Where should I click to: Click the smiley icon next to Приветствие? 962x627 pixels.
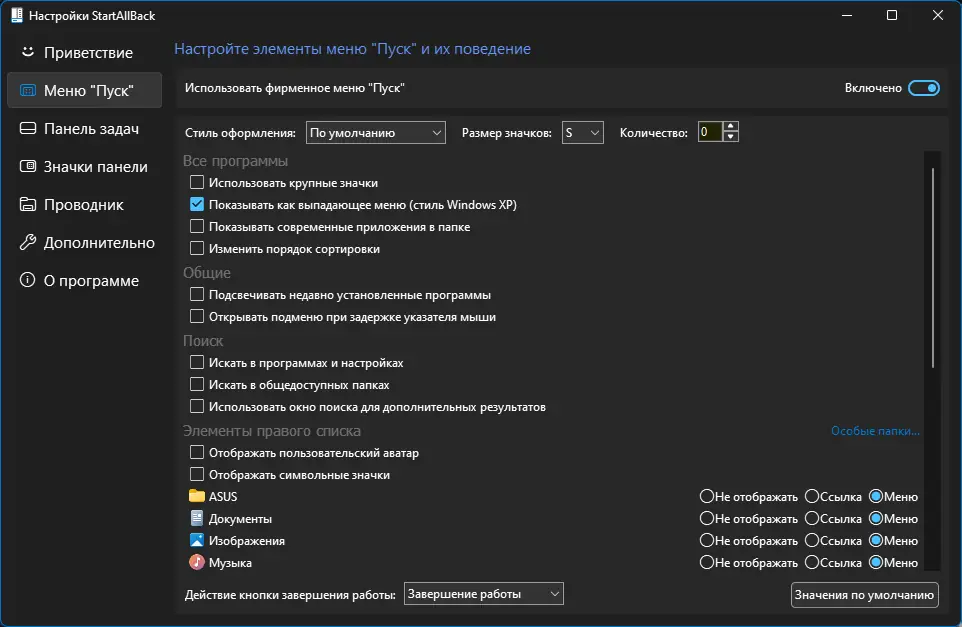pyautogui.click(x=28, y=52)
